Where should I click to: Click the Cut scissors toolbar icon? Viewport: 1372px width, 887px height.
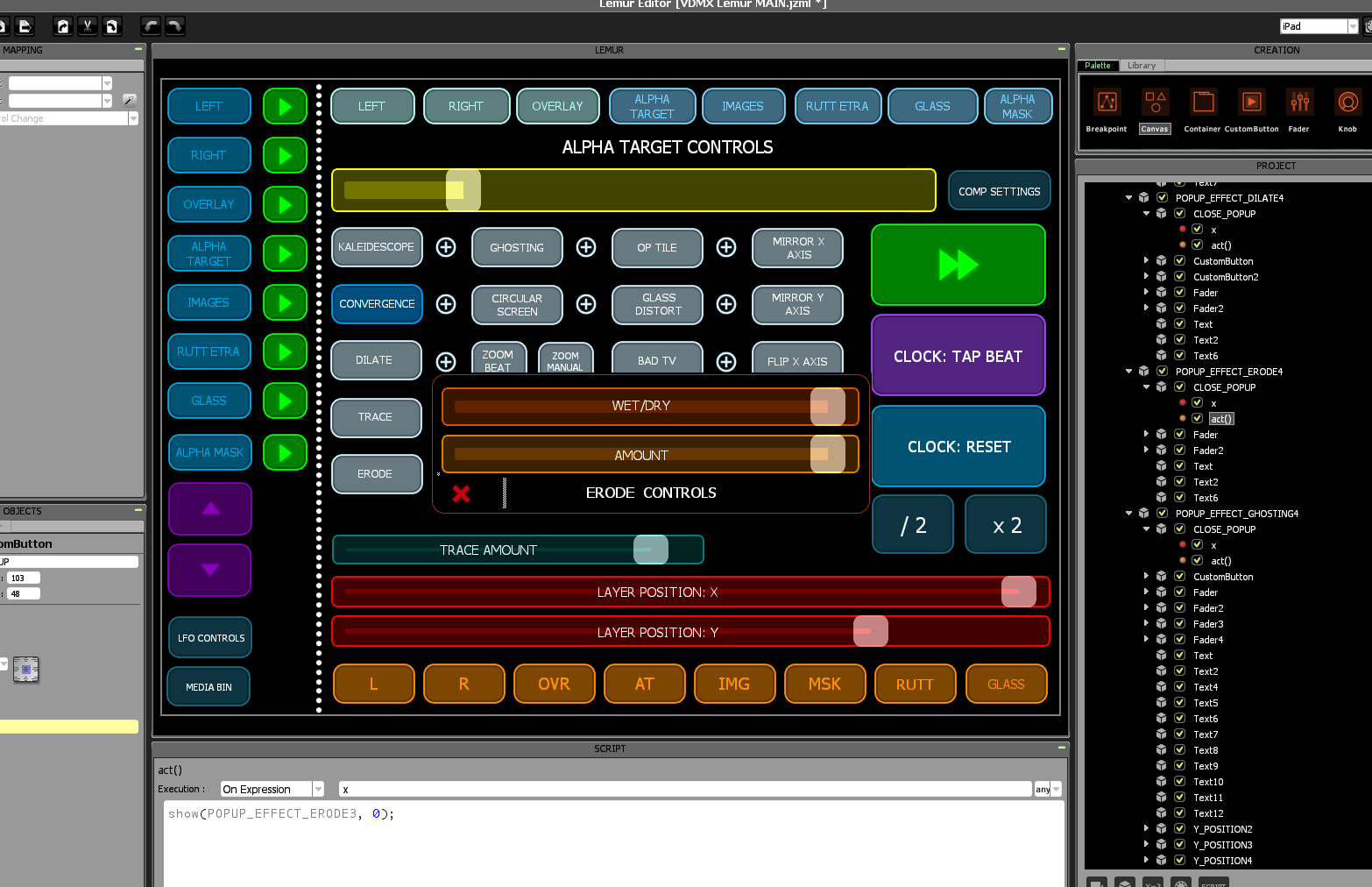pyautogui.click(x=88, y=26)
